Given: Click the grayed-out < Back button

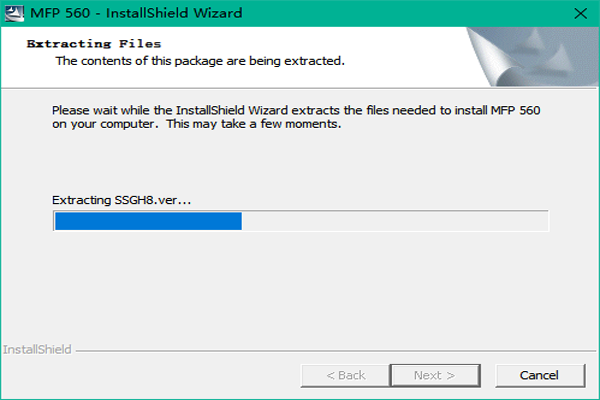Looking at the screenshot, I should tap(346, 376).
